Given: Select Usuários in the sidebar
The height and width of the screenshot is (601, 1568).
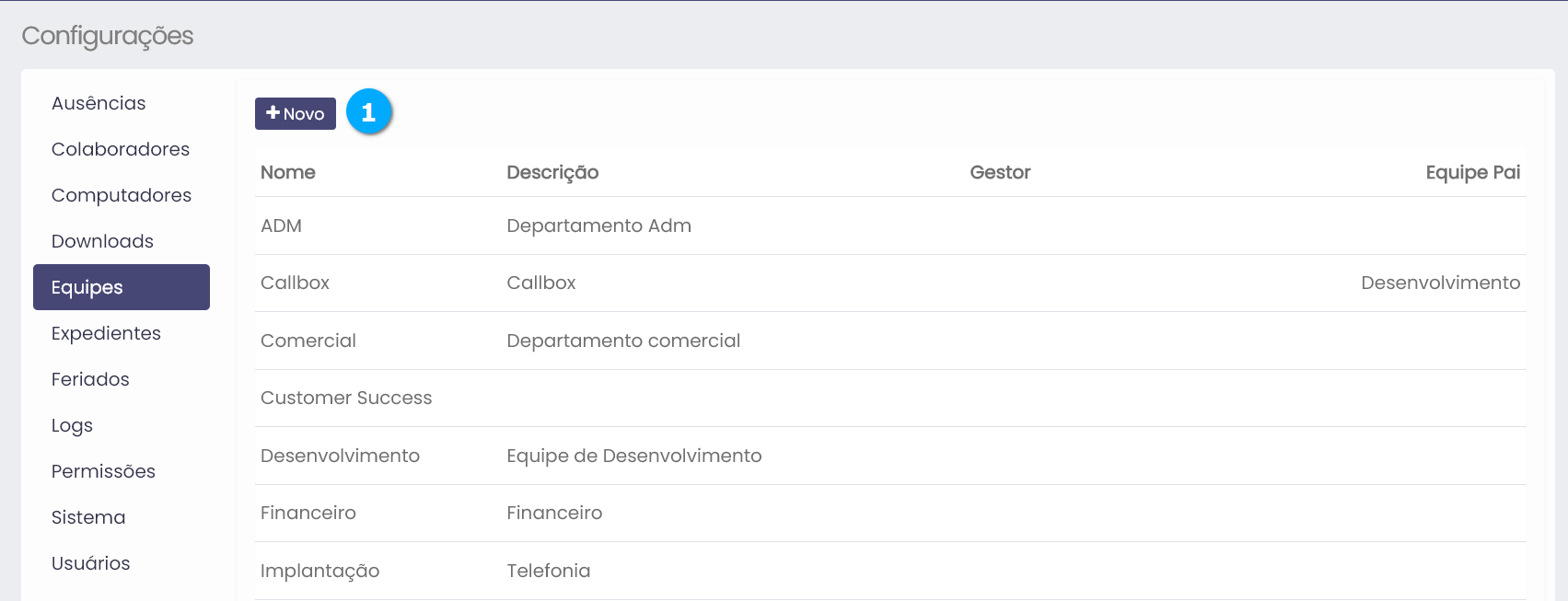Looking at the screenshot, I should (x=90, y=563).
